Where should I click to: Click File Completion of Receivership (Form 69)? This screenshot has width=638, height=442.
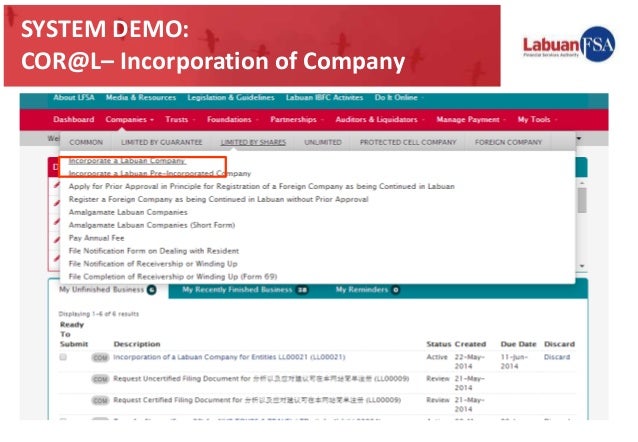point(173,277)
